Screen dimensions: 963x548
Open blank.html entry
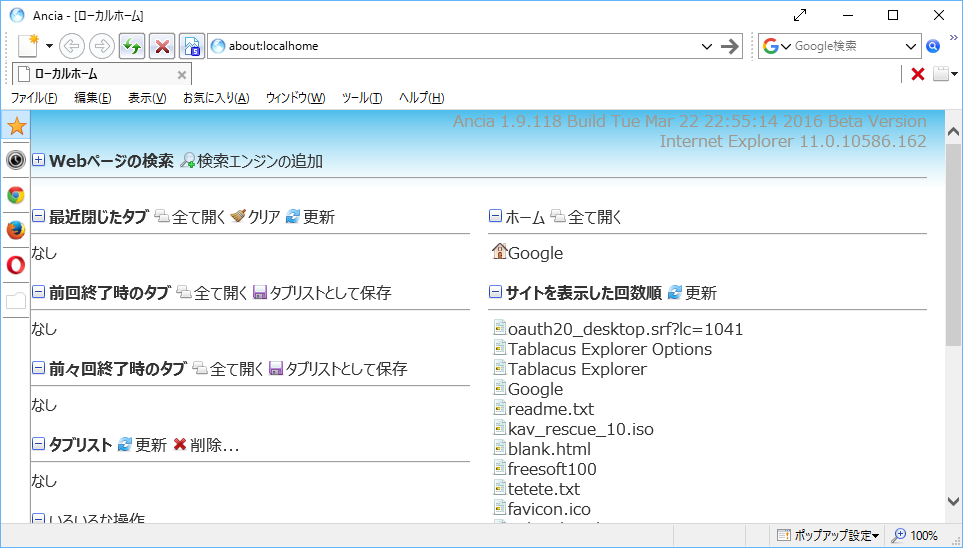[x=549, y=449]
